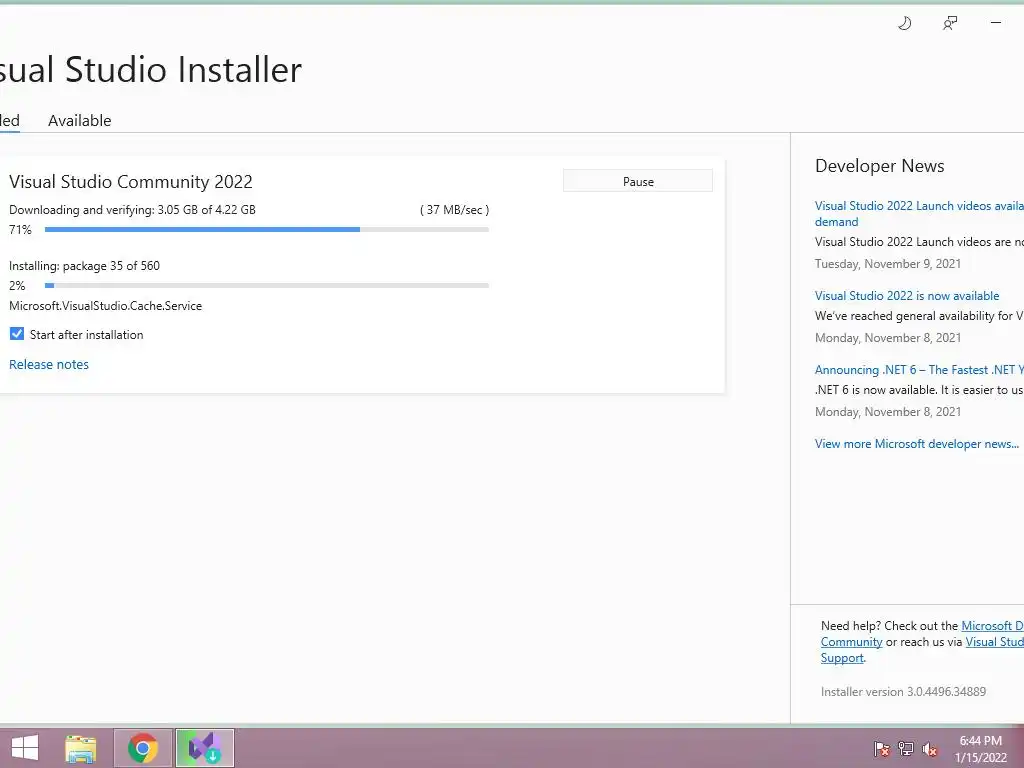Image resolution: width=1024 pixels, height=768 pixels.
Task: Select the Installed tab
Action: [x=9, y=121]
